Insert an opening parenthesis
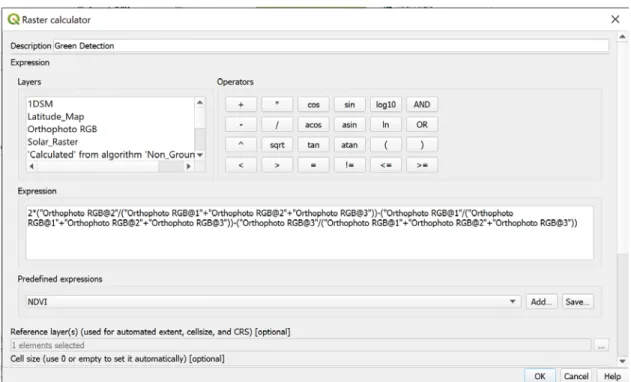631x382 pixels. point(386,145)
